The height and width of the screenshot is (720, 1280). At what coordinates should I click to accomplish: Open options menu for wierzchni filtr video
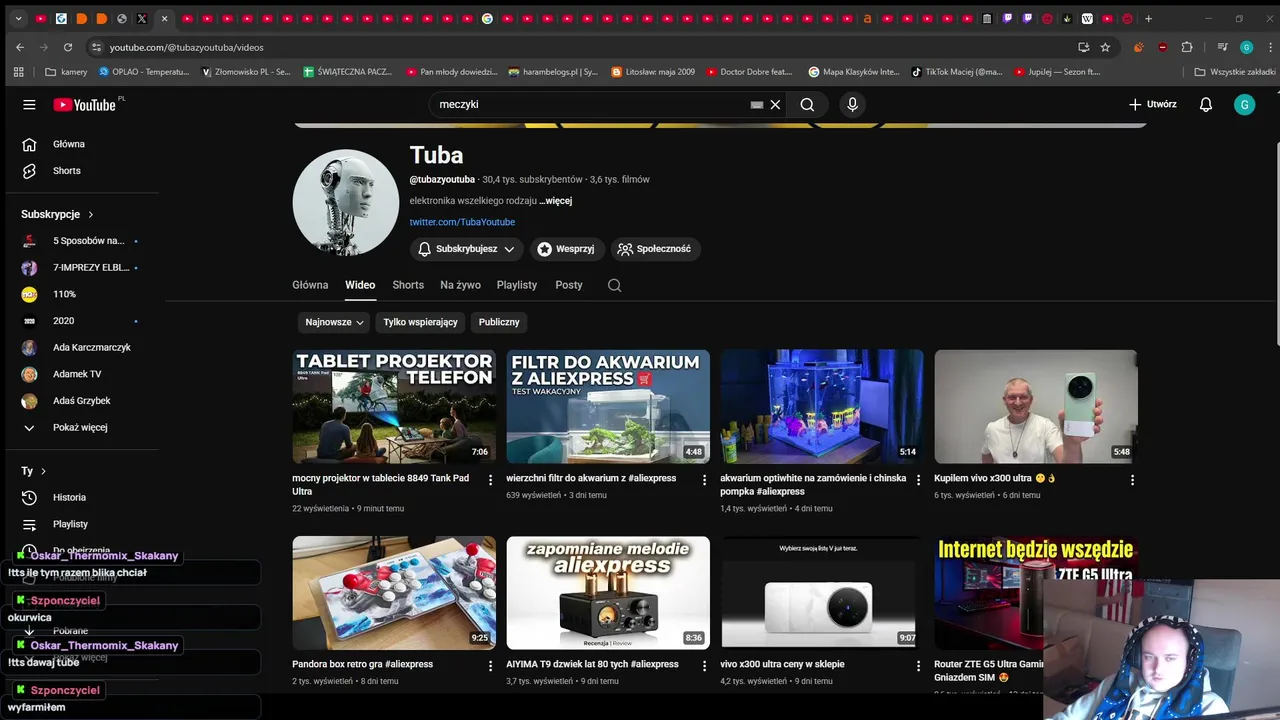704,480
